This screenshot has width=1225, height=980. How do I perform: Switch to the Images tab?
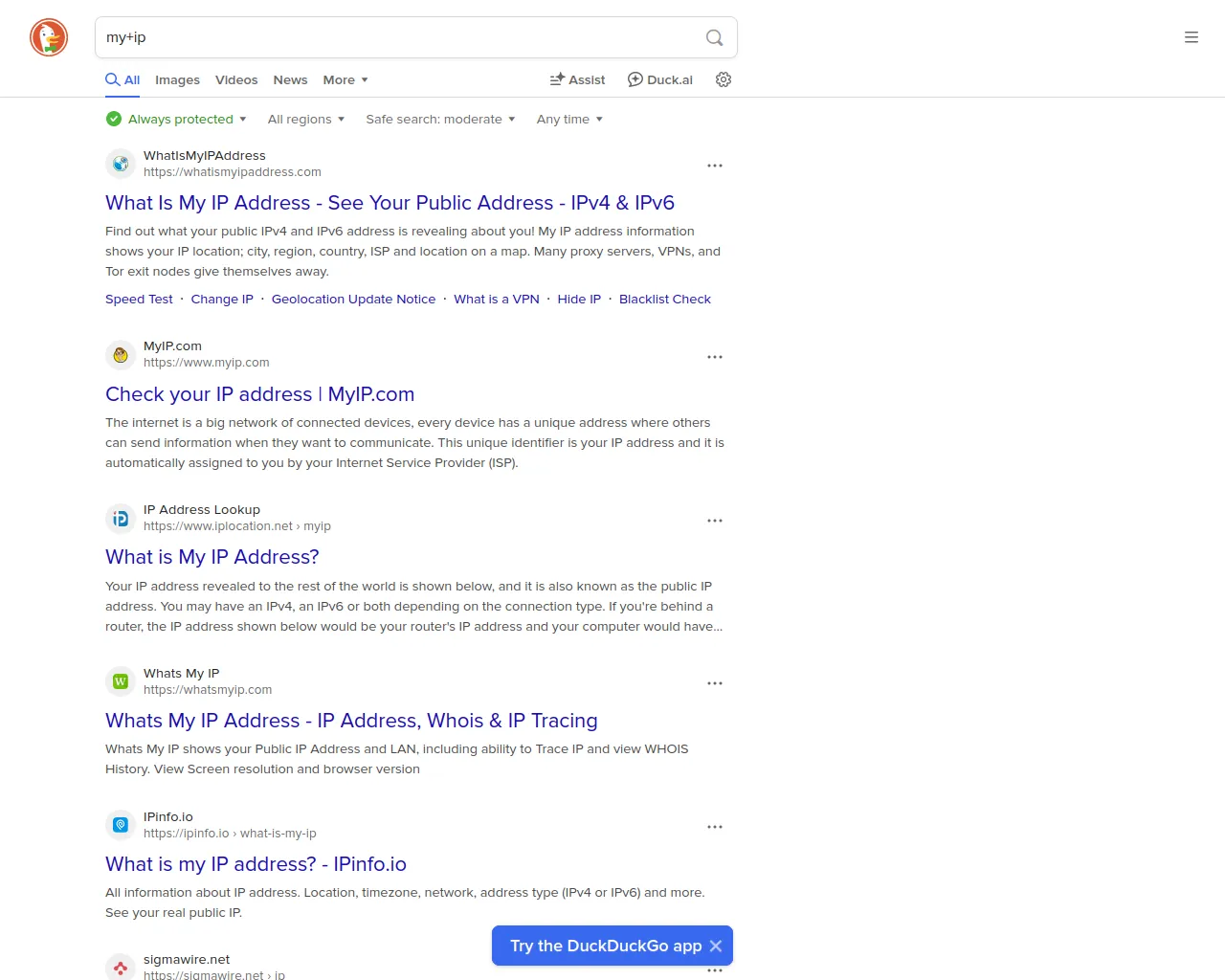[x=178, y=79]
